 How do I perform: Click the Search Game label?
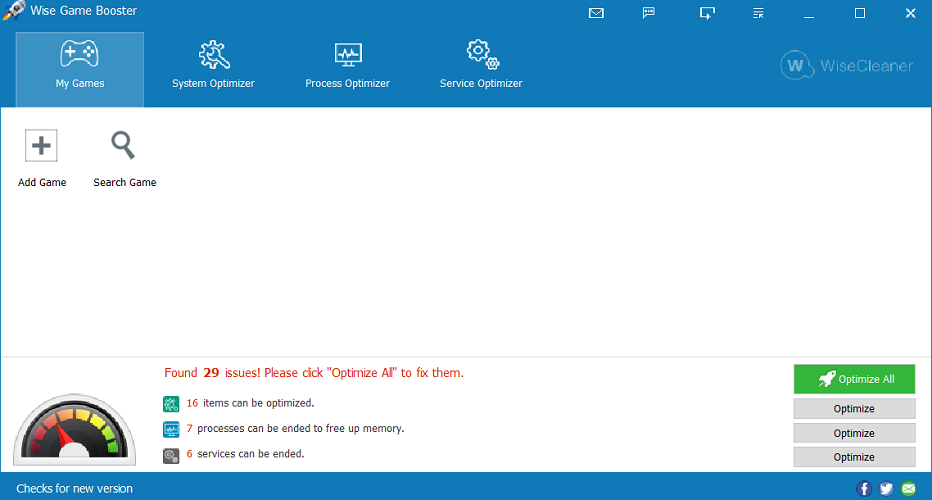click(125, 183)
